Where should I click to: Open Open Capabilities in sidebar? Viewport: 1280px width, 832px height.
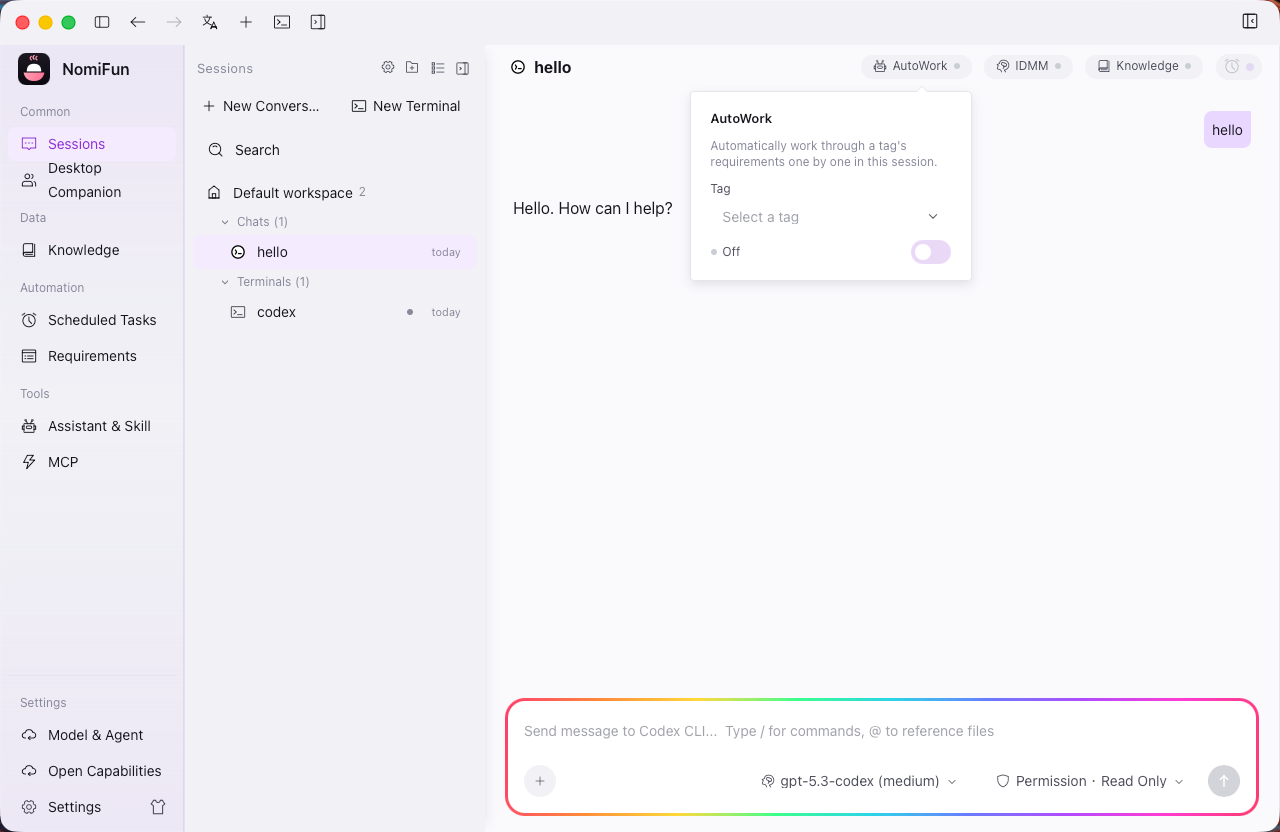[92, 771]
